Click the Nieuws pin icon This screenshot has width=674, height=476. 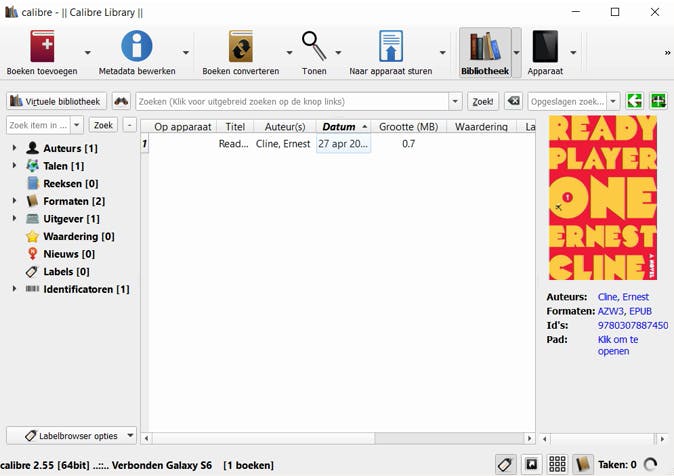(32, 254)
